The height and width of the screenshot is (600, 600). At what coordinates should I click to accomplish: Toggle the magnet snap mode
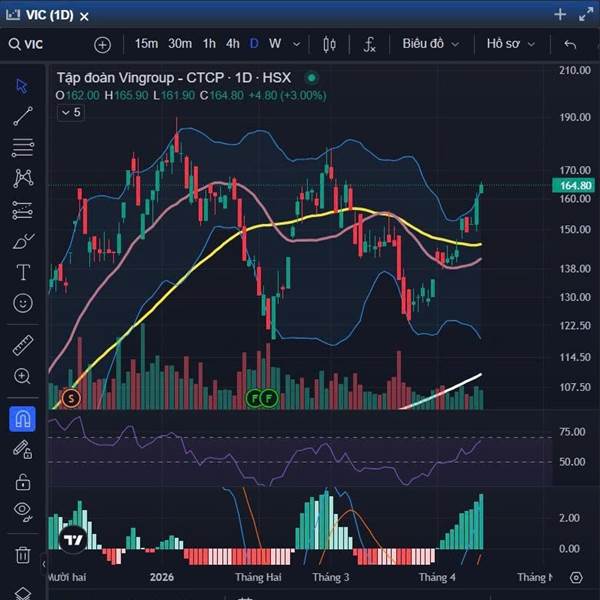(x=23, y=419)
